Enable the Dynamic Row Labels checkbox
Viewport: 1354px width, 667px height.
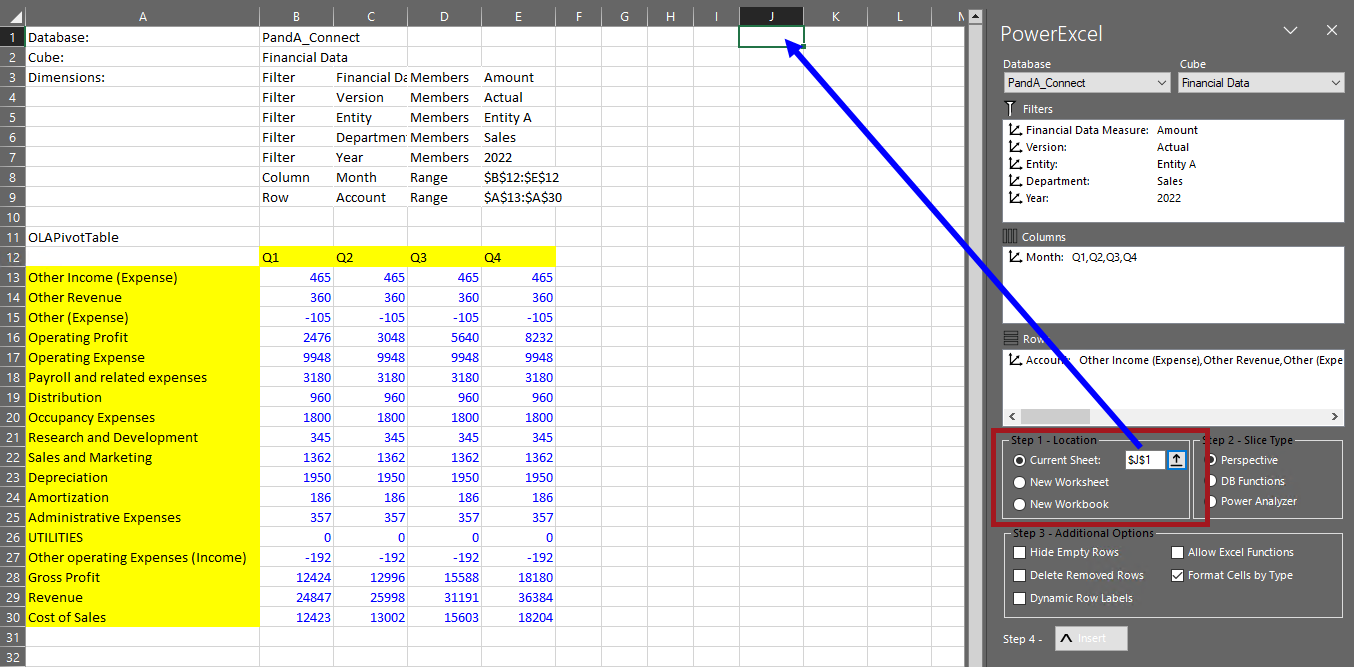point(1020,598)
